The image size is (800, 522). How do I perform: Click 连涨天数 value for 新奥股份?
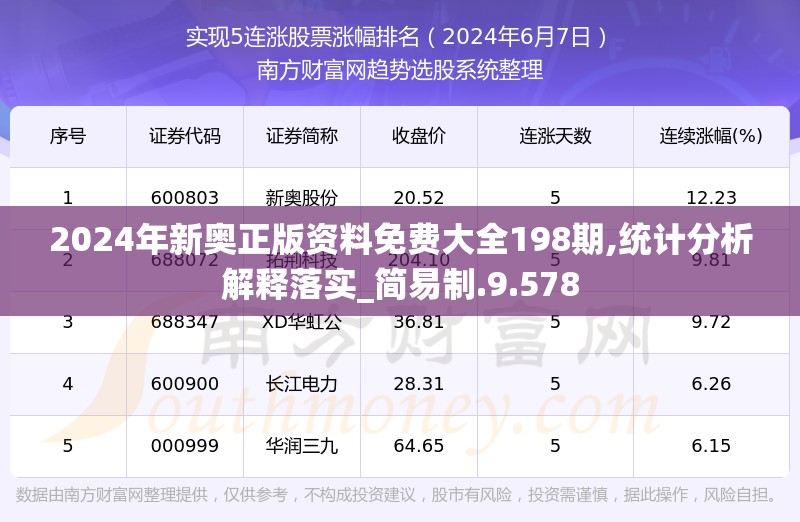coord(555,197)
